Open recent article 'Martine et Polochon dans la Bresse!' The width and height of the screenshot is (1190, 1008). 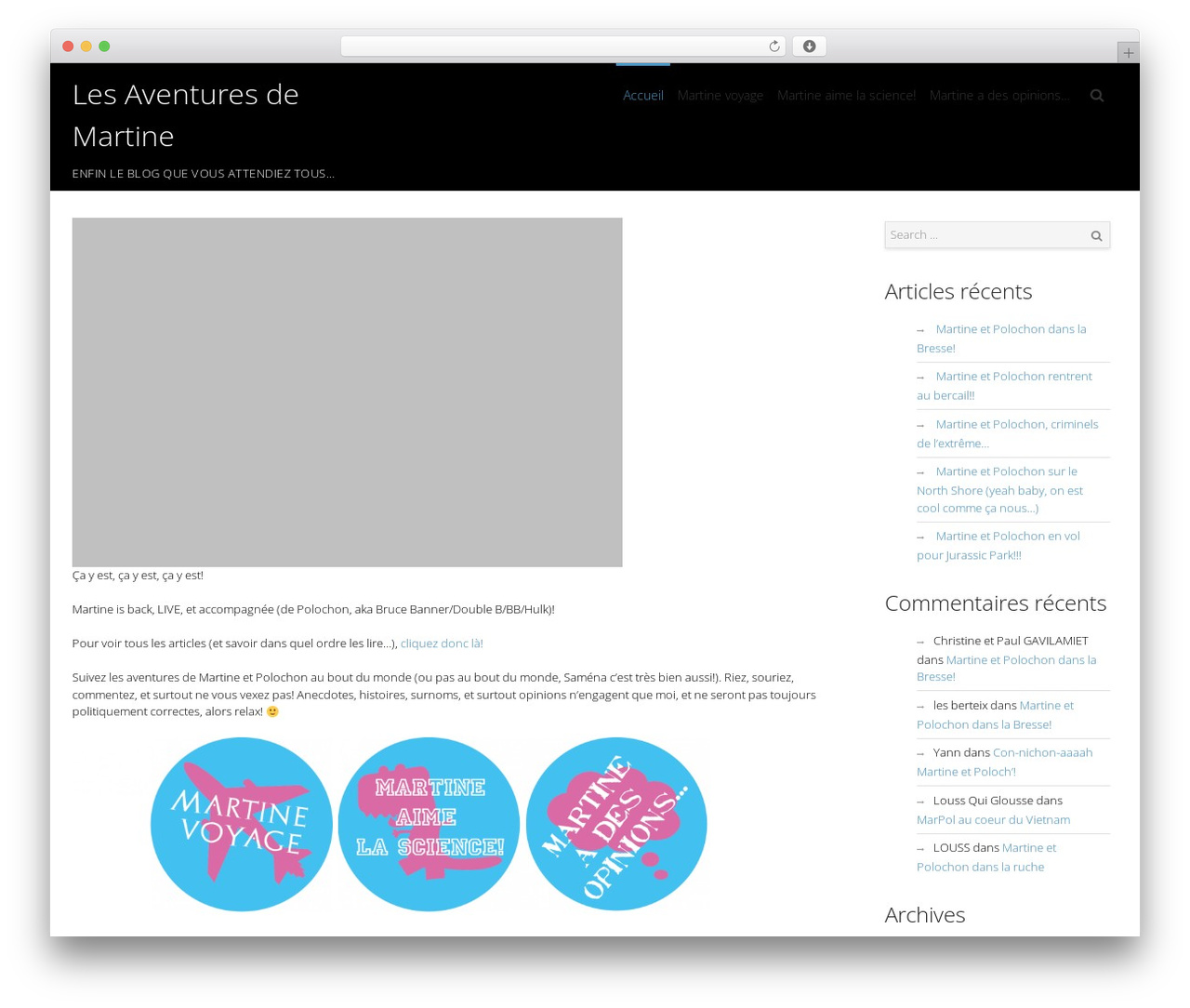click(1001, 338)
